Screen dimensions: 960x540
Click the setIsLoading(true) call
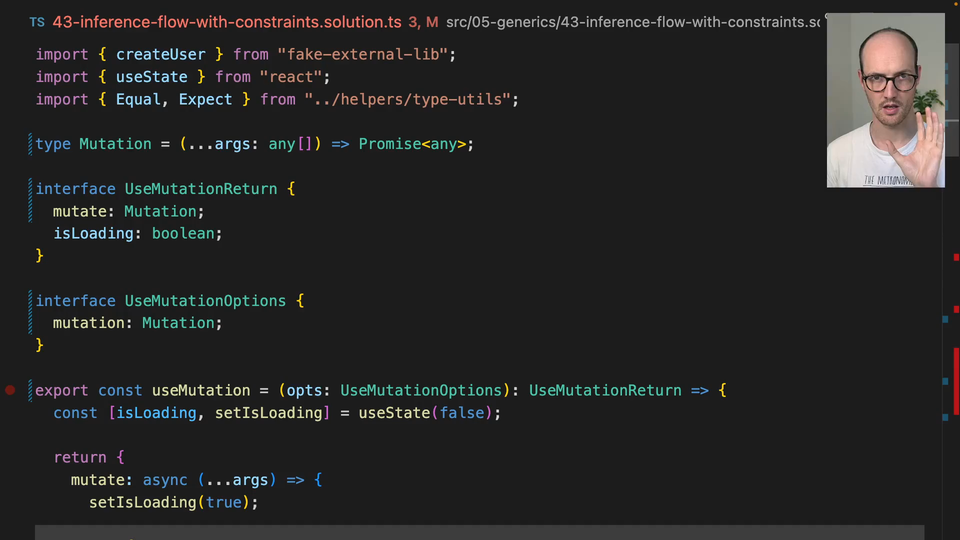coord(173,502)
